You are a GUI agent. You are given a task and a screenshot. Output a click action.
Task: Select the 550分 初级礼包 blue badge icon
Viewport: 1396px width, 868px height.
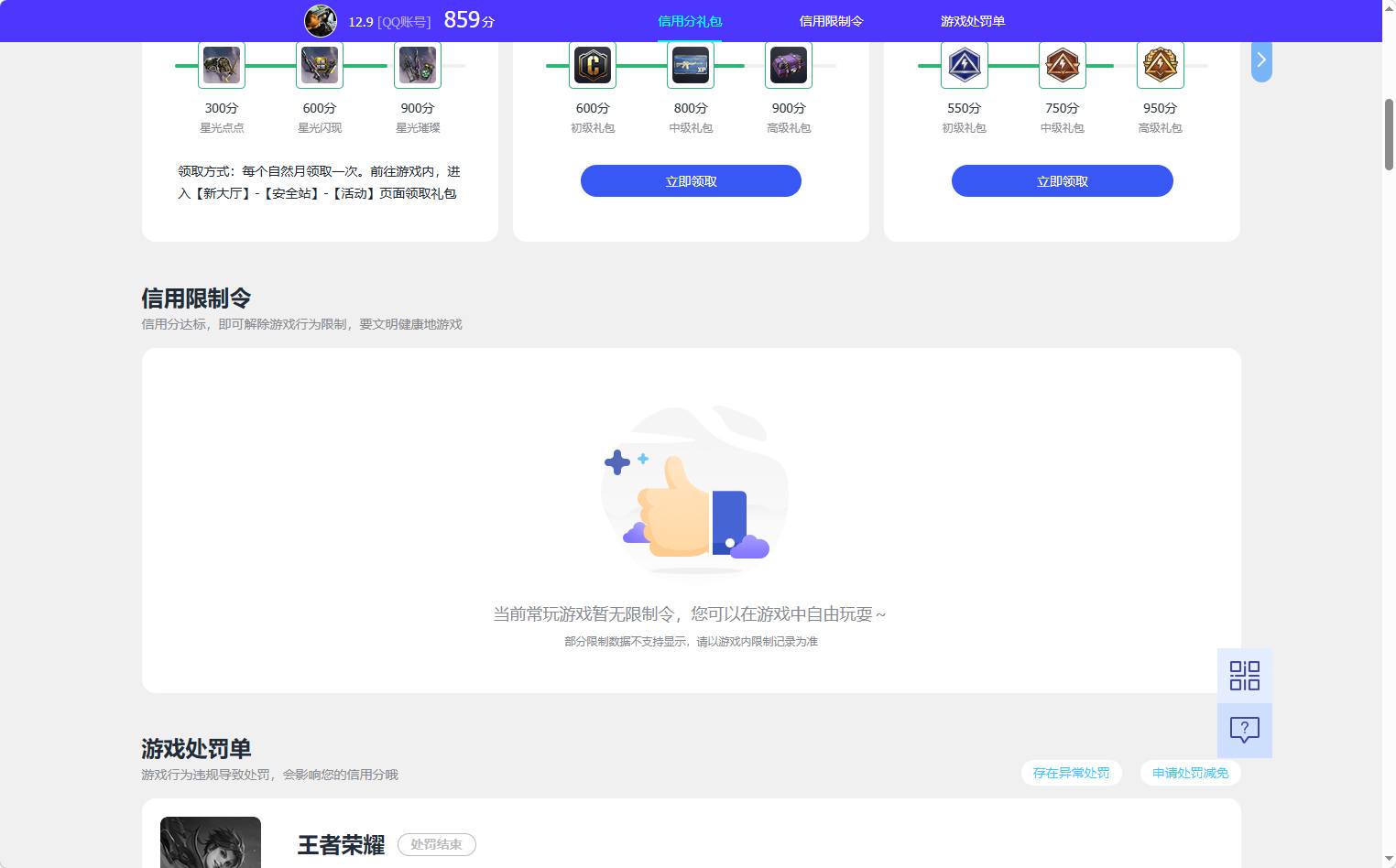[x=964, y=65]
